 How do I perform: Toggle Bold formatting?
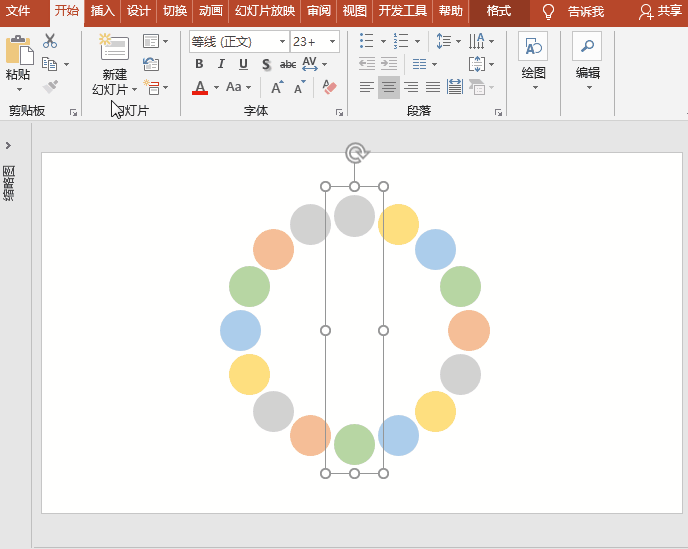point(199,64)
